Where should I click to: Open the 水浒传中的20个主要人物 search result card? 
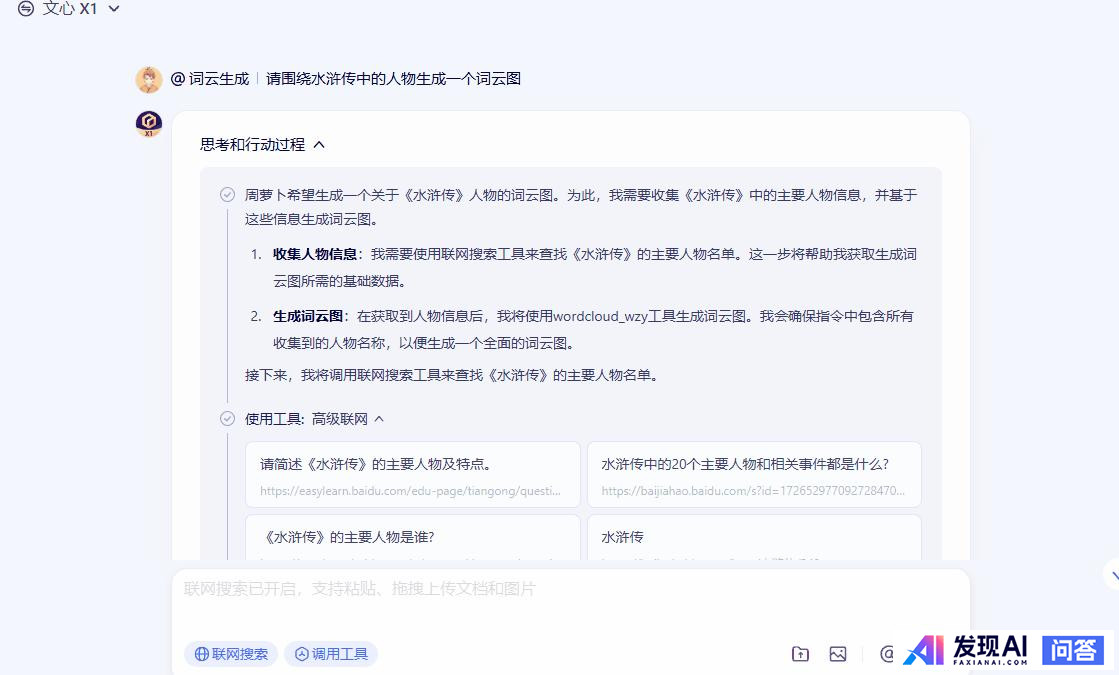(x=754, y=474)
